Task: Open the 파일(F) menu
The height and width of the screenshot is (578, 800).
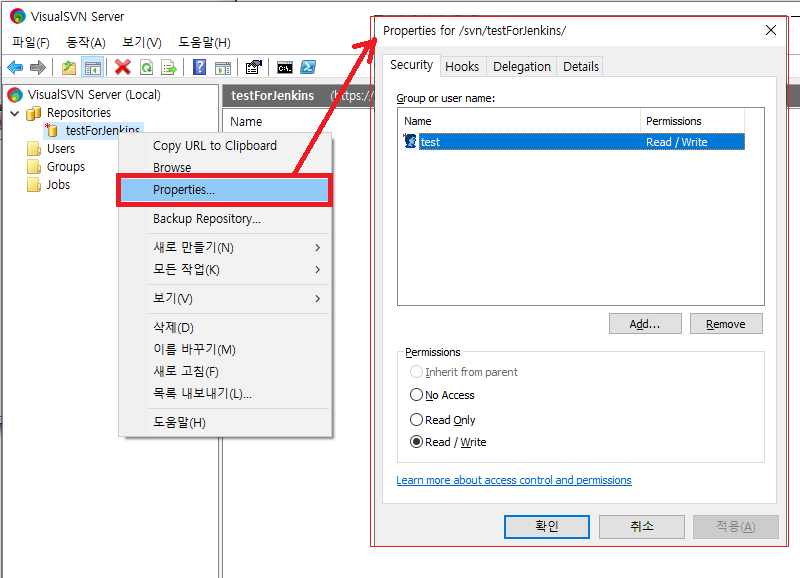Action: pyautogui.click(x=31, y=42)
